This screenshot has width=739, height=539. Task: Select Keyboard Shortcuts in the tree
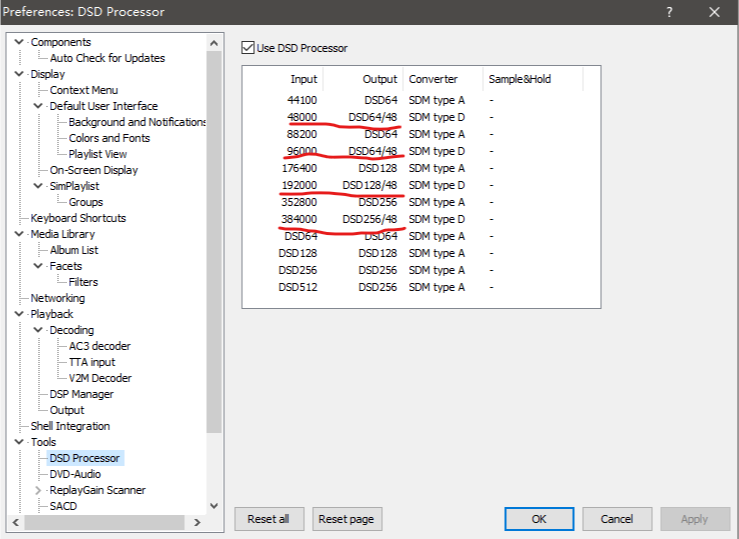click(78, 218)
